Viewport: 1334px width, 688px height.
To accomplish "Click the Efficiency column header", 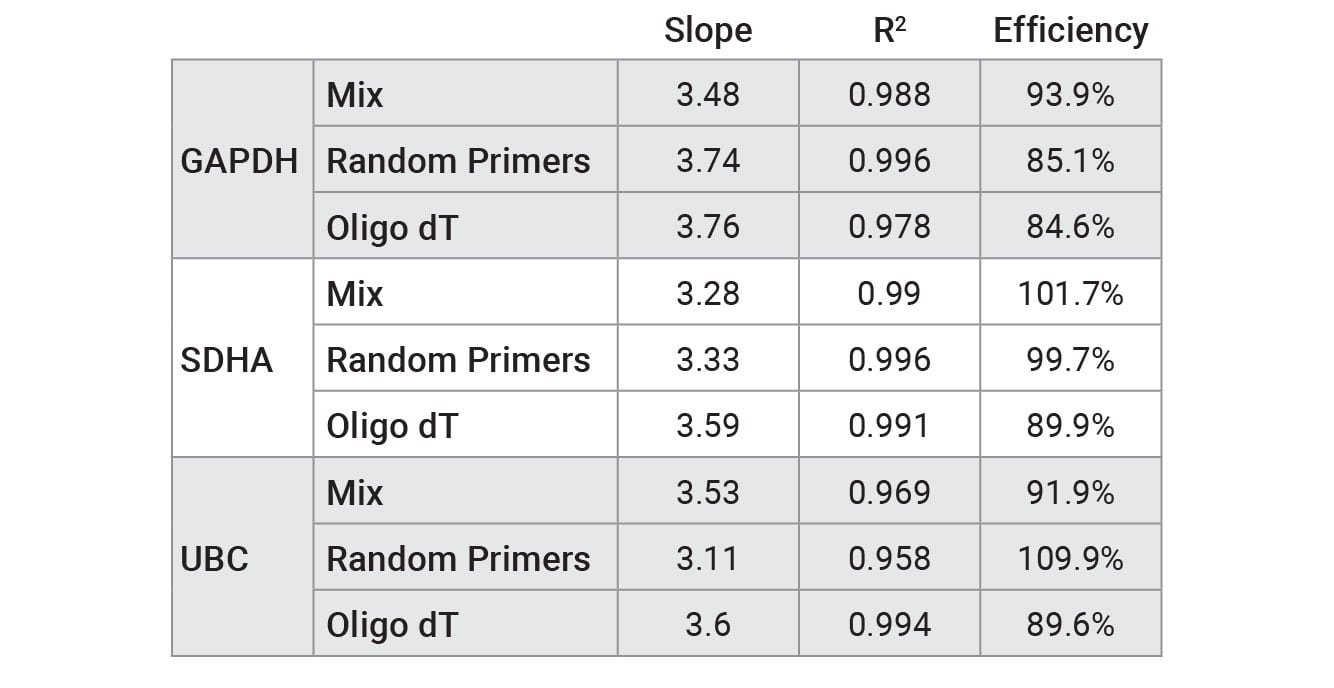I will (x=1070, y=31).
